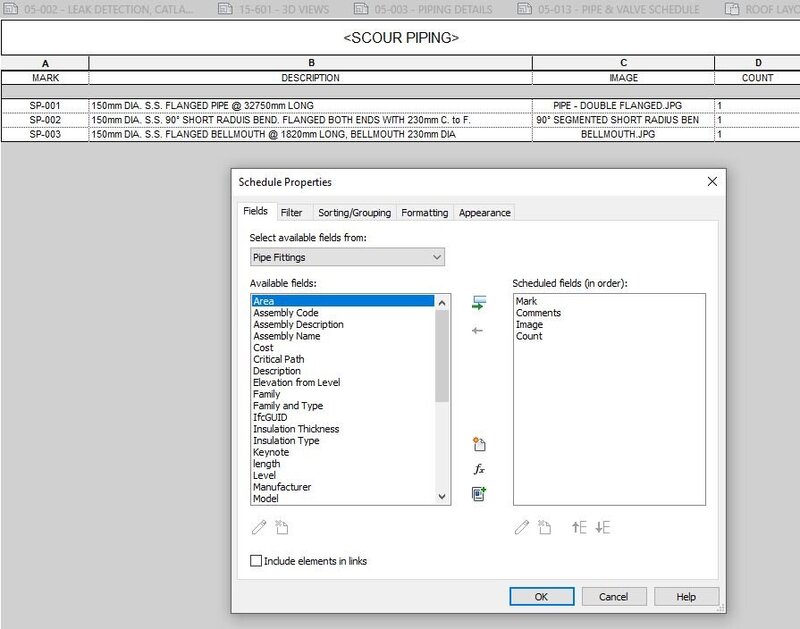
Task: Switch to the Sorting/Grouping tab
Action: click(x=357, y=212)
